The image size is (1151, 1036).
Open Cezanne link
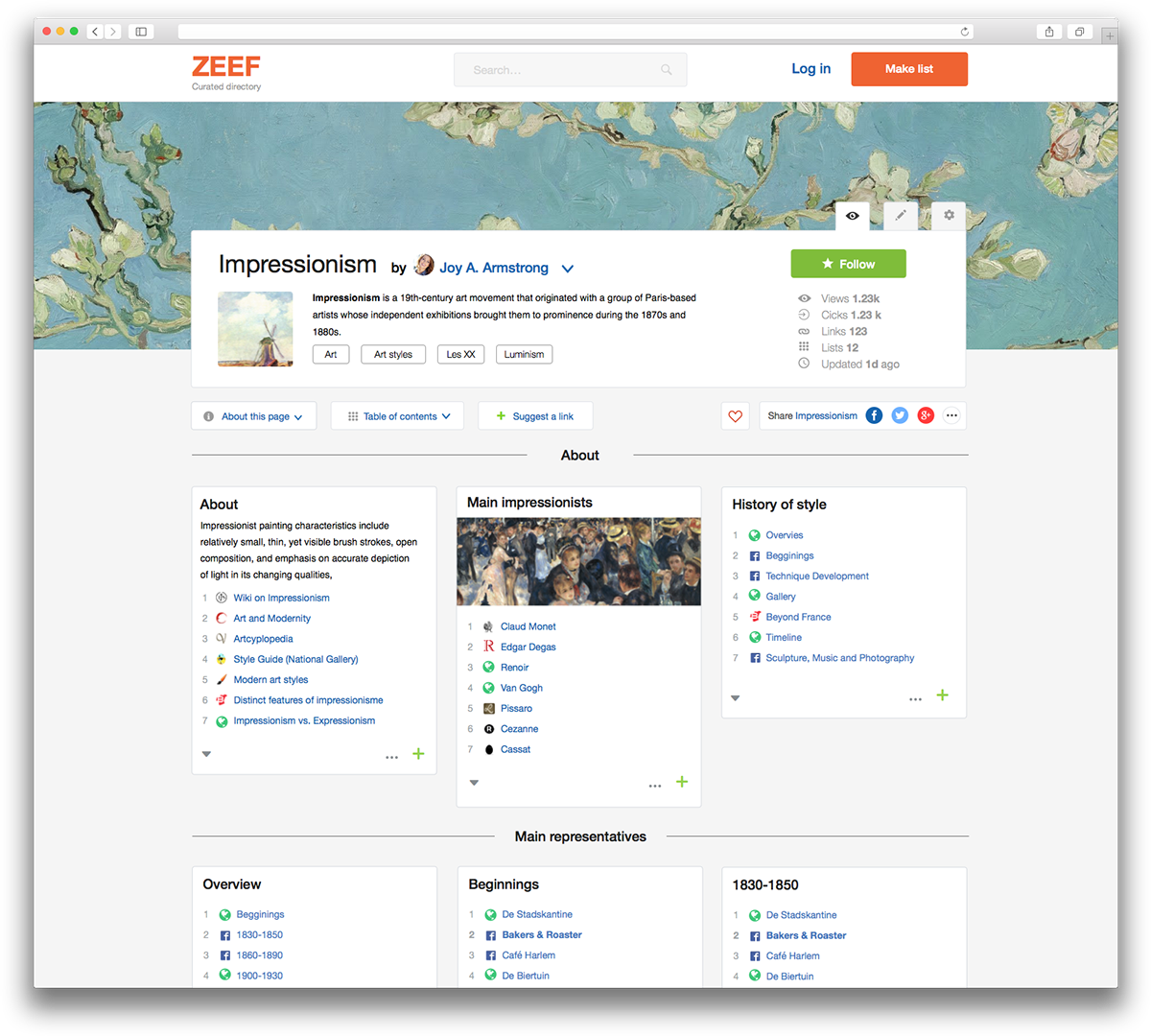[519, 729]
